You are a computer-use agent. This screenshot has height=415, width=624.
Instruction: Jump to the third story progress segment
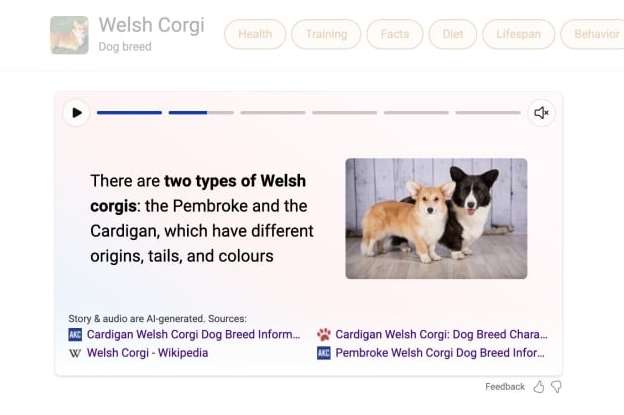coord(273,113)
